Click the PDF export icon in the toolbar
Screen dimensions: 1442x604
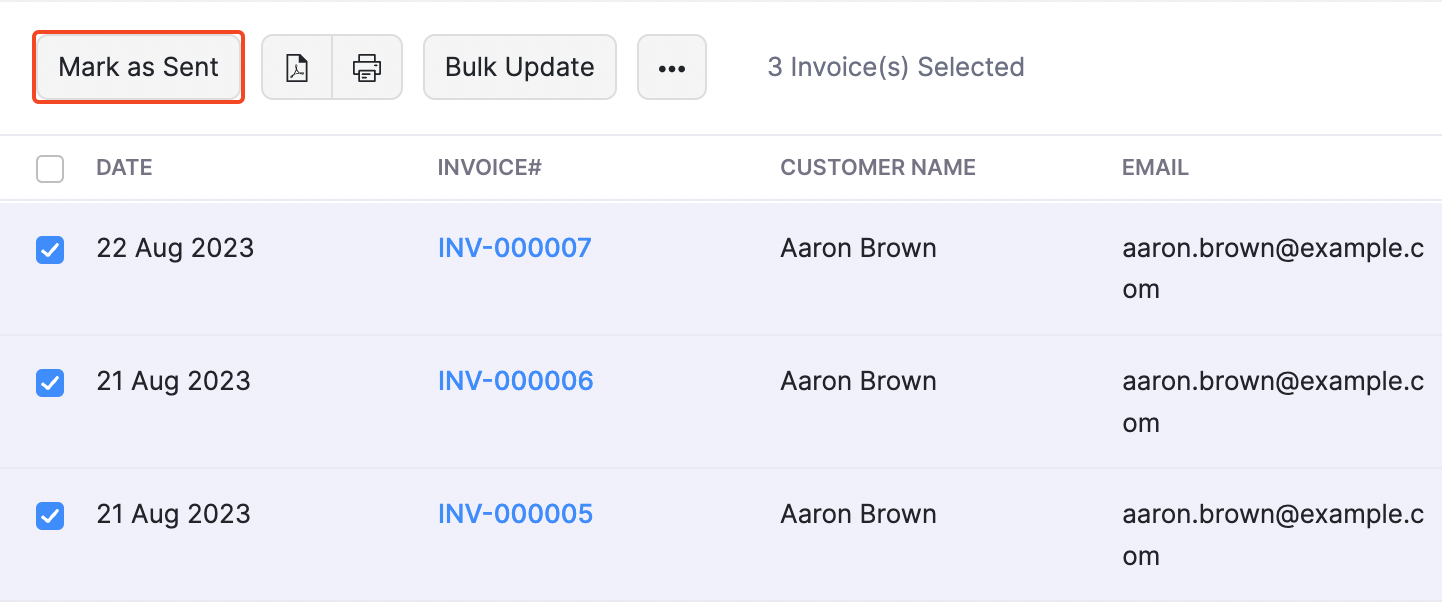(x=297, y=67)
